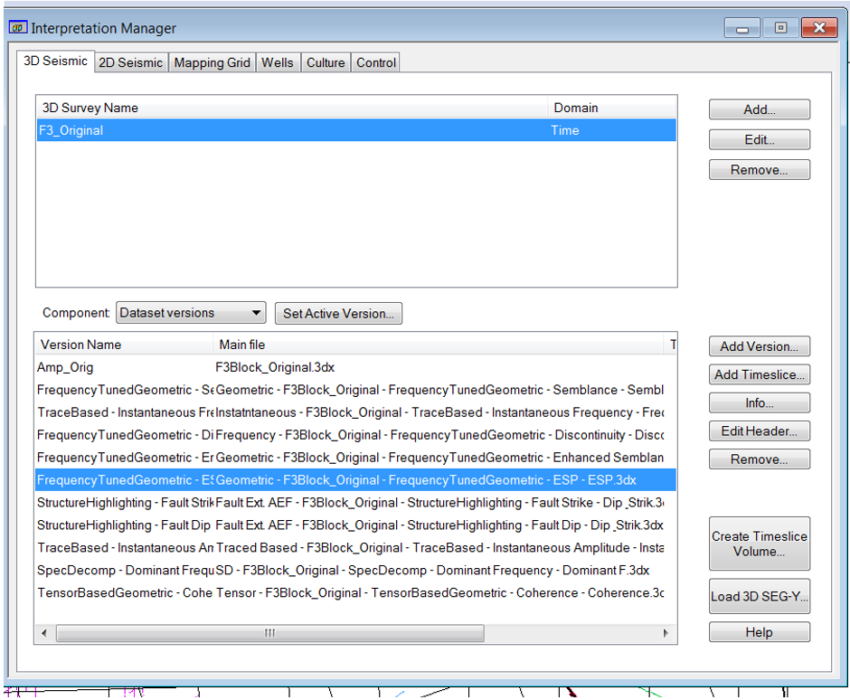Click Edit Header for the highlighted version
This screenshot has width=850, height=700.
pyautogui.click(x=759, y=431)
